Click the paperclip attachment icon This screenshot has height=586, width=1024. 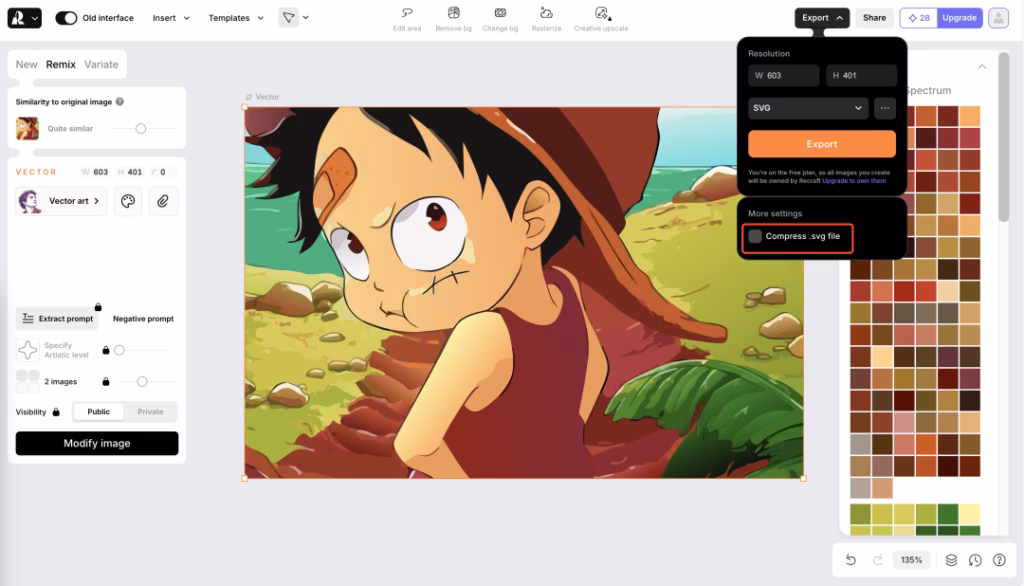162,201
